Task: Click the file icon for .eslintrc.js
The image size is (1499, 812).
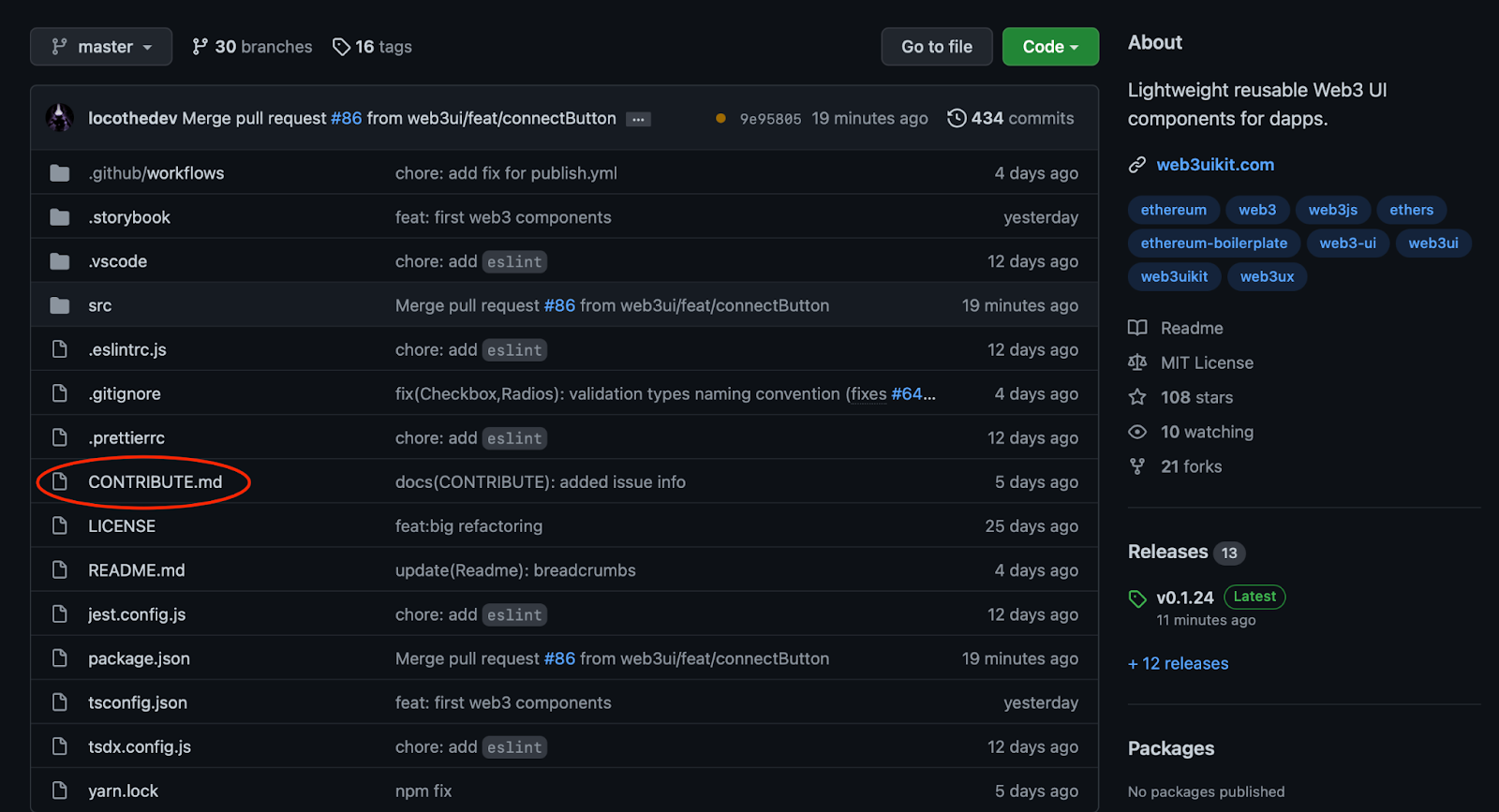Action: pyautogui.click(x=60, y=349)
